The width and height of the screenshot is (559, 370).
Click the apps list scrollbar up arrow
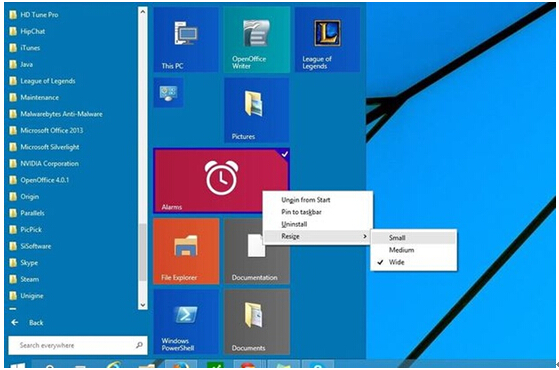click(143, 12)
